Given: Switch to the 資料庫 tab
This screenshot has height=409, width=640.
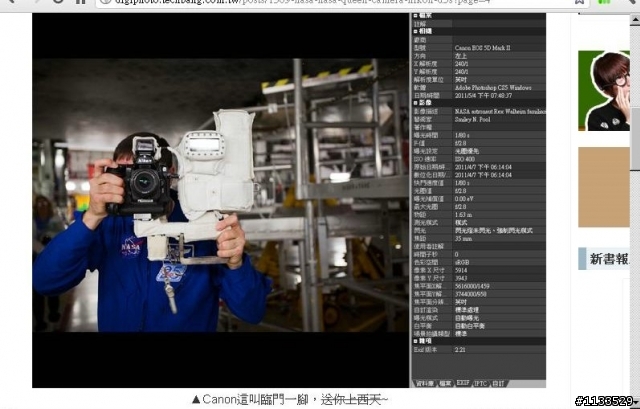Looking at the screenshot, I should pos(425,383).
